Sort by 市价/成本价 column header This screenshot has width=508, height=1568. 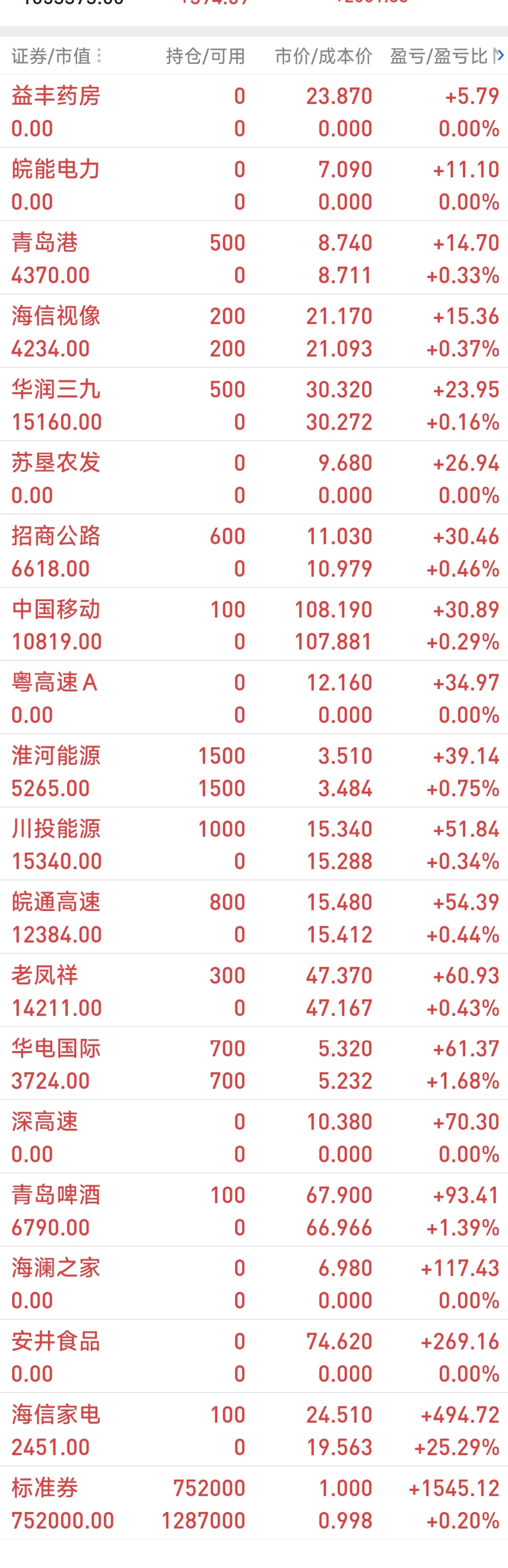click(x=324, y=56)
